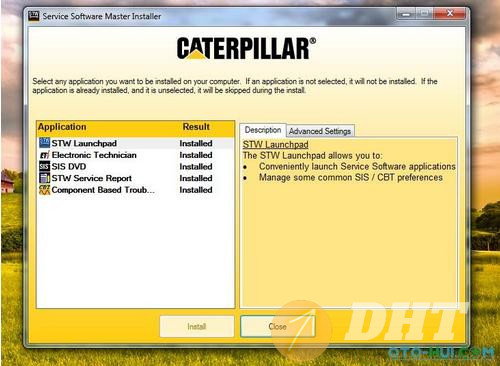
Task: Select STW Service Report in the list
Action: (x=135, y=178)
